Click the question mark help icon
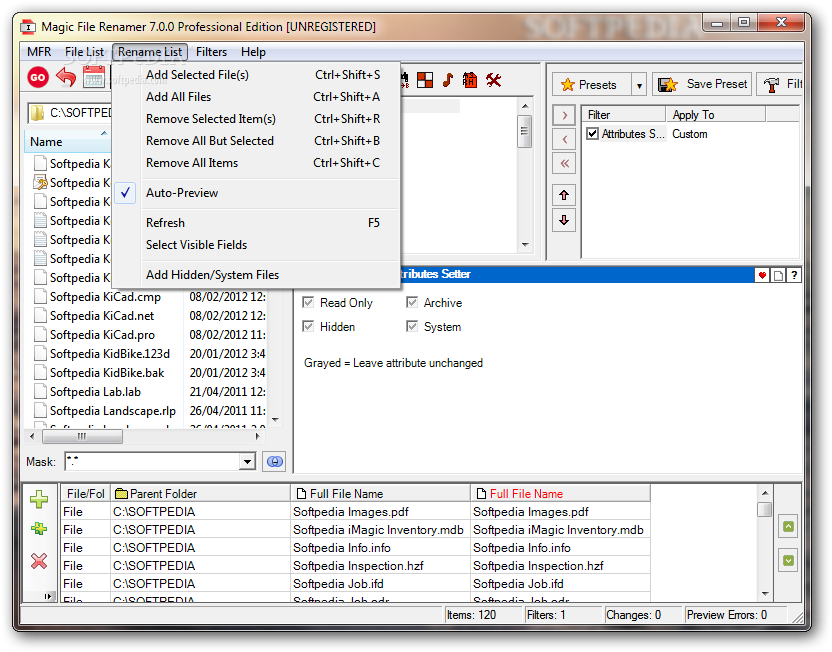The width and height of the screenshot is (832, 652). (x=794, y=275)
